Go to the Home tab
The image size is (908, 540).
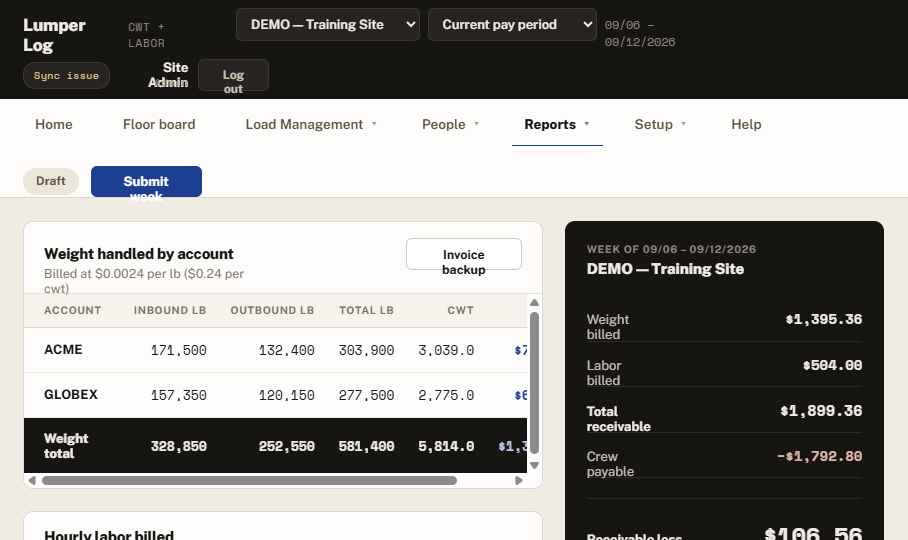tap(54, 124)
